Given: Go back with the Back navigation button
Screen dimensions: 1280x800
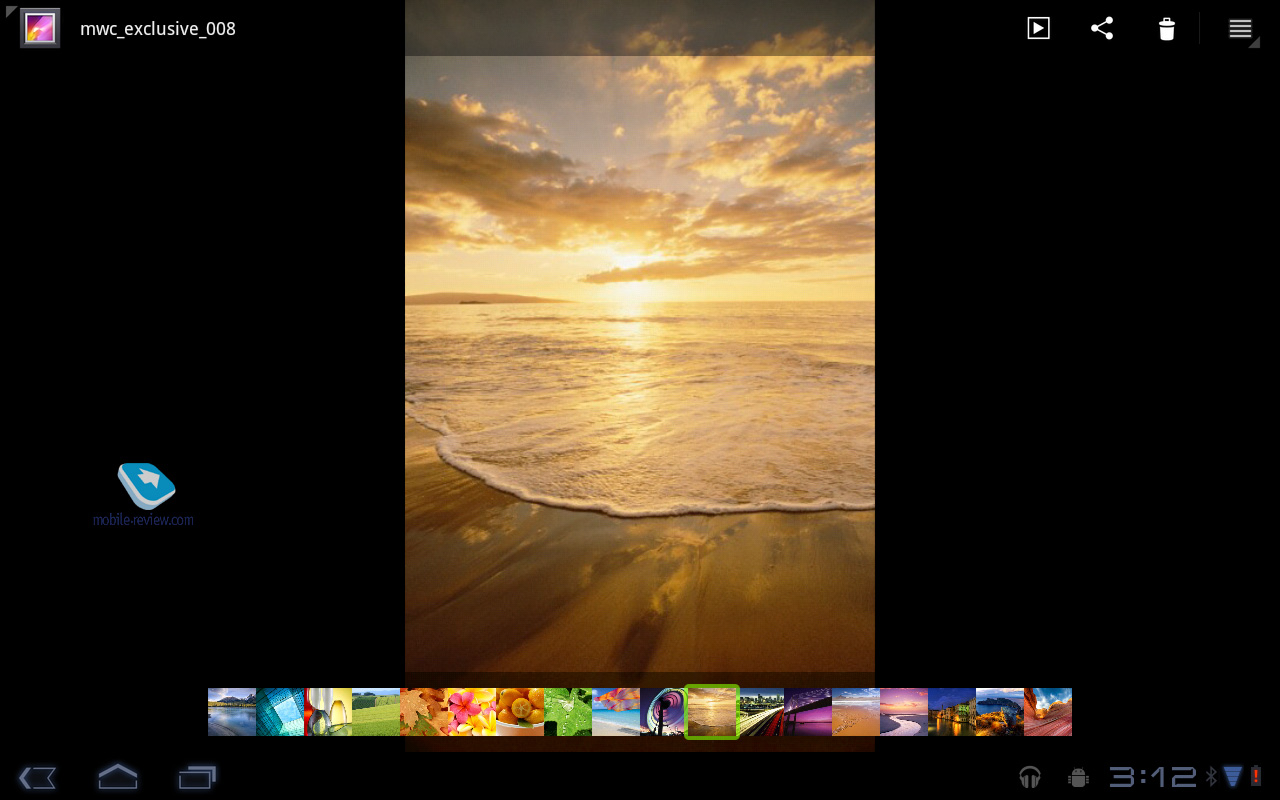Looking at the screenshot, I should pyautogui.click(x=37, y=777).
